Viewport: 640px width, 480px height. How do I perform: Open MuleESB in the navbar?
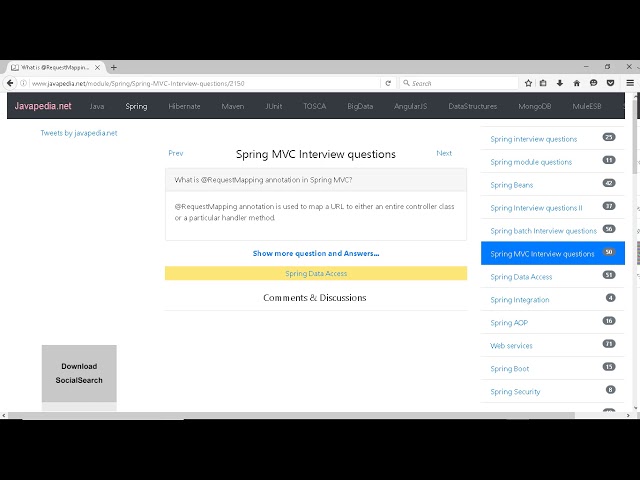[587, 106]
